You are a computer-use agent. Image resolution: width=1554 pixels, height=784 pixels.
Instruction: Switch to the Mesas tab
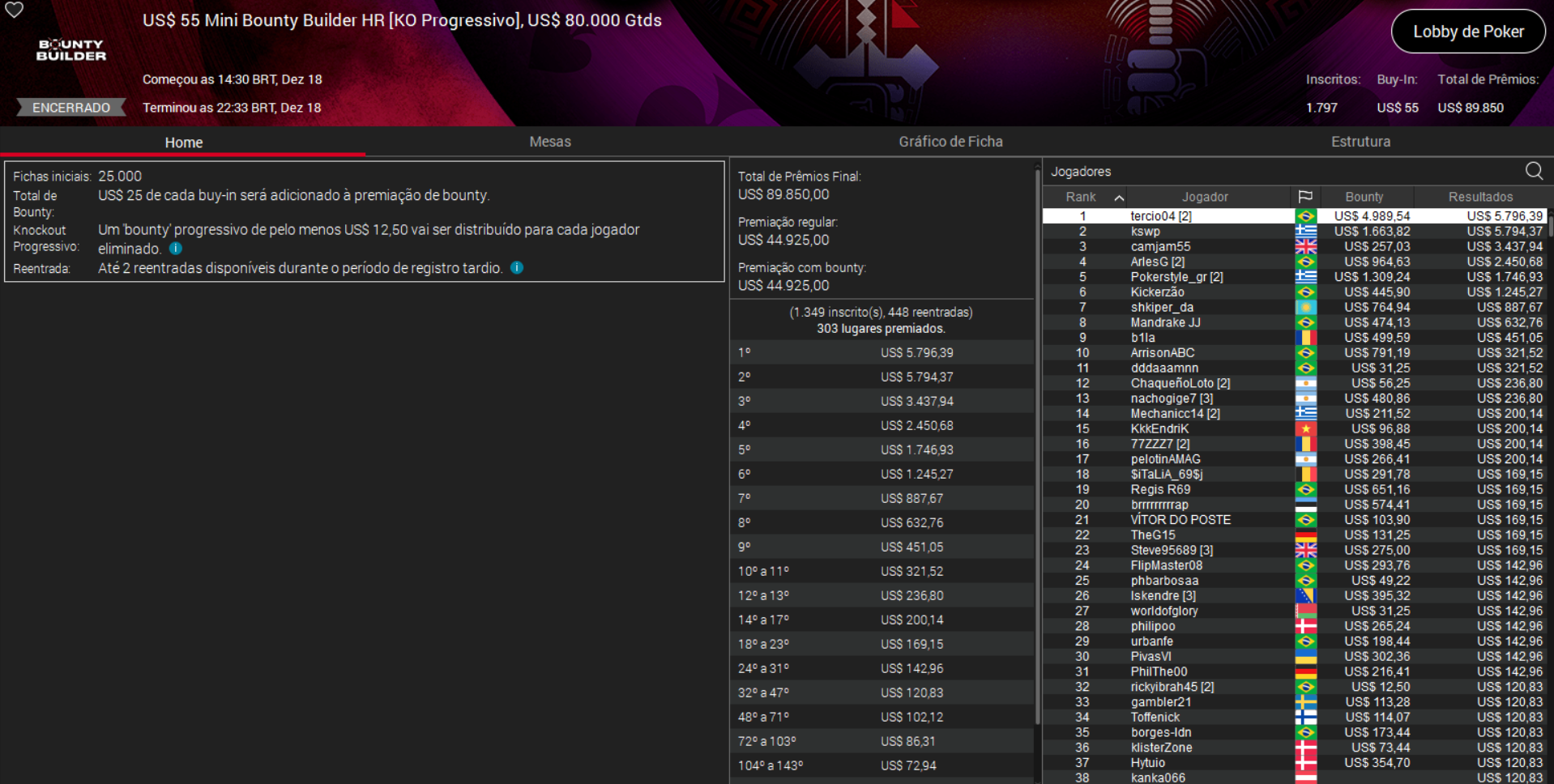pos(549,141)
